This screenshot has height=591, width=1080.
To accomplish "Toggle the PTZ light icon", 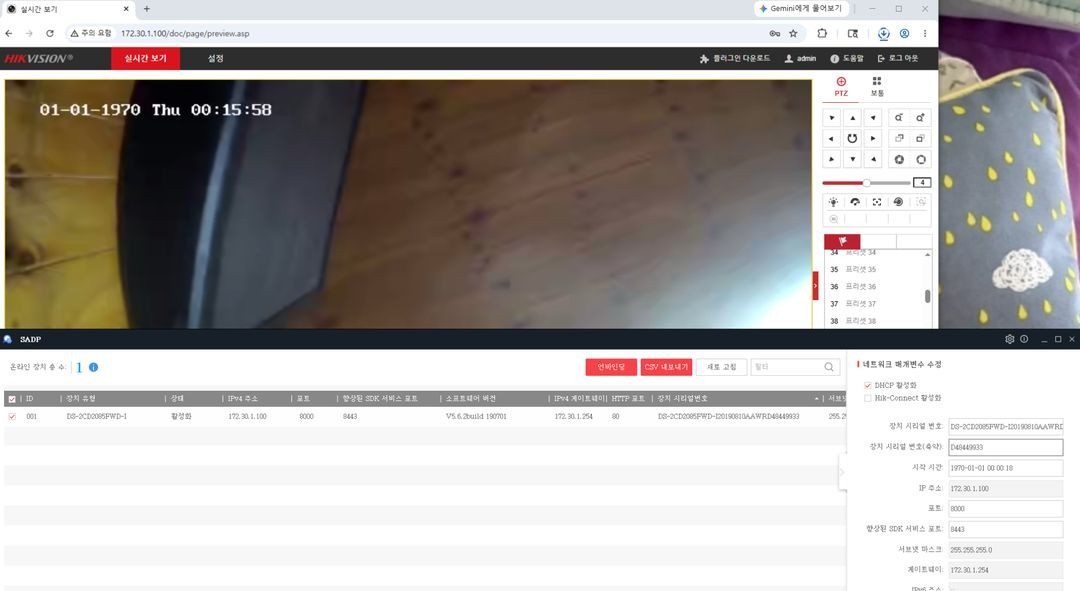I will tap(833, 202).
